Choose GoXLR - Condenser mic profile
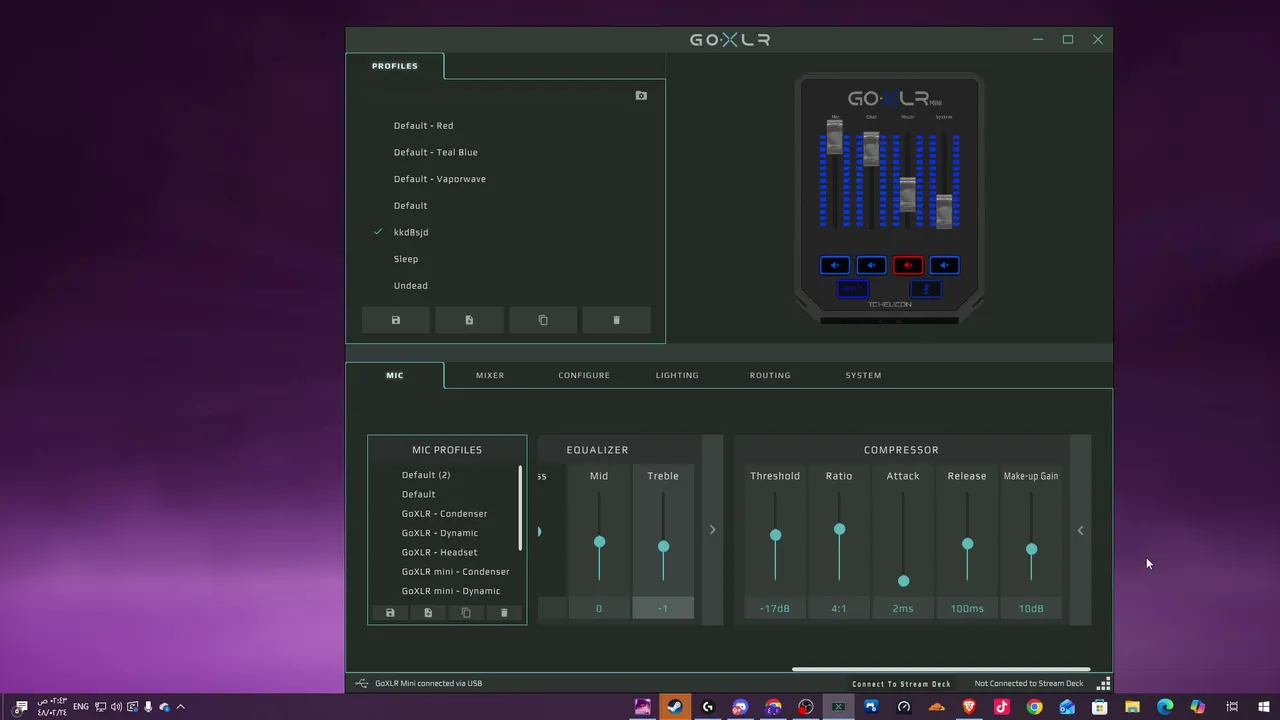Viewport: 1280px width, 720px height. coord(444,514)
